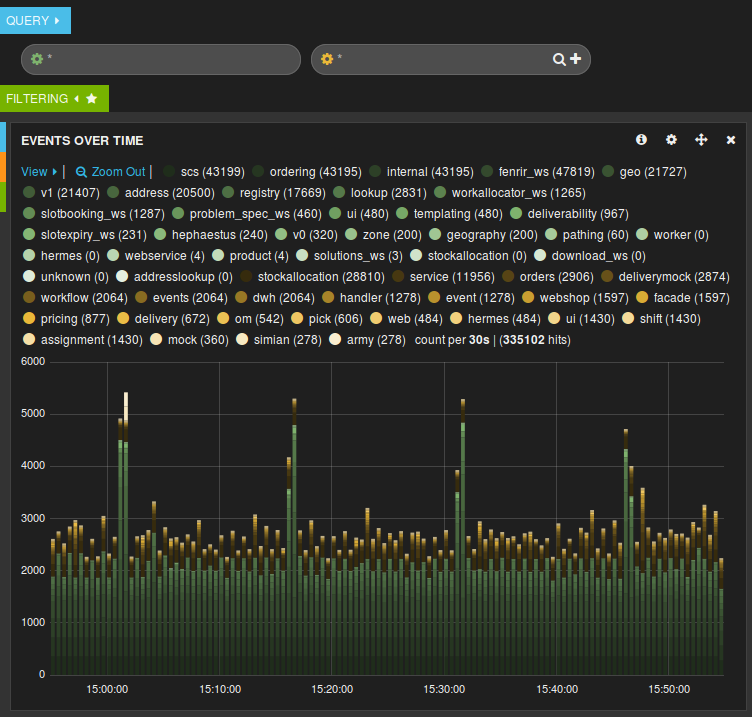Click the handler (1278) legend label
The image size is (752, 717).
(380, 298)
